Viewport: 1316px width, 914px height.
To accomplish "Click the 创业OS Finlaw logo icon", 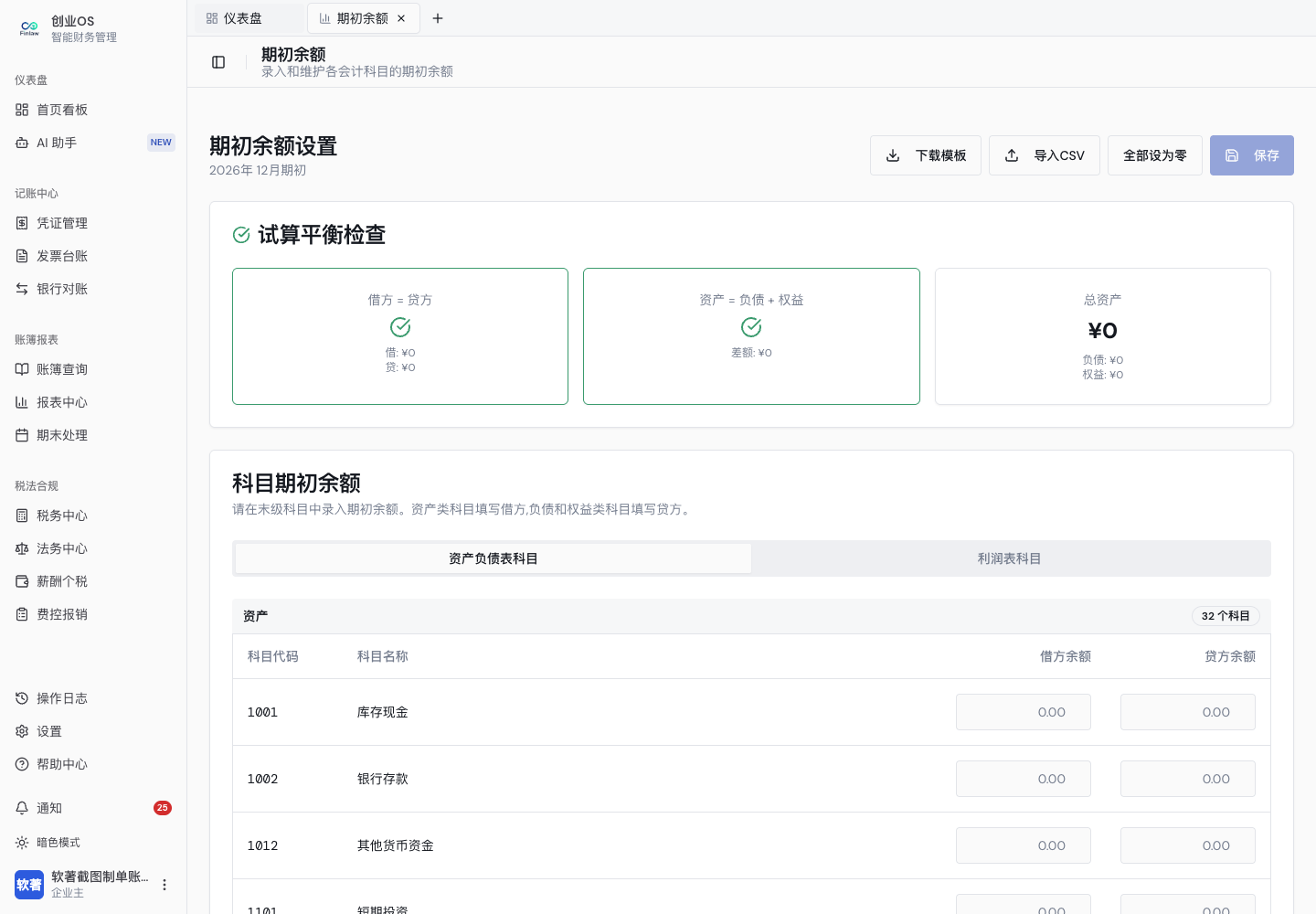I will (x=29, y=28).
